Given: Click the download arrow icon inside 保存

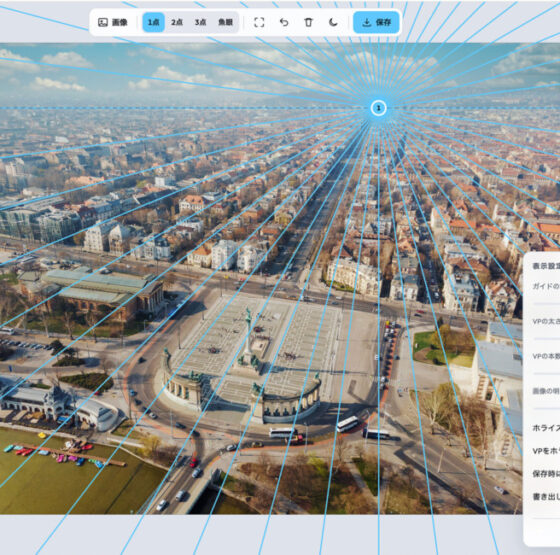Looking at the screenshot, I should pyautogui.click(x=366, y=22).
